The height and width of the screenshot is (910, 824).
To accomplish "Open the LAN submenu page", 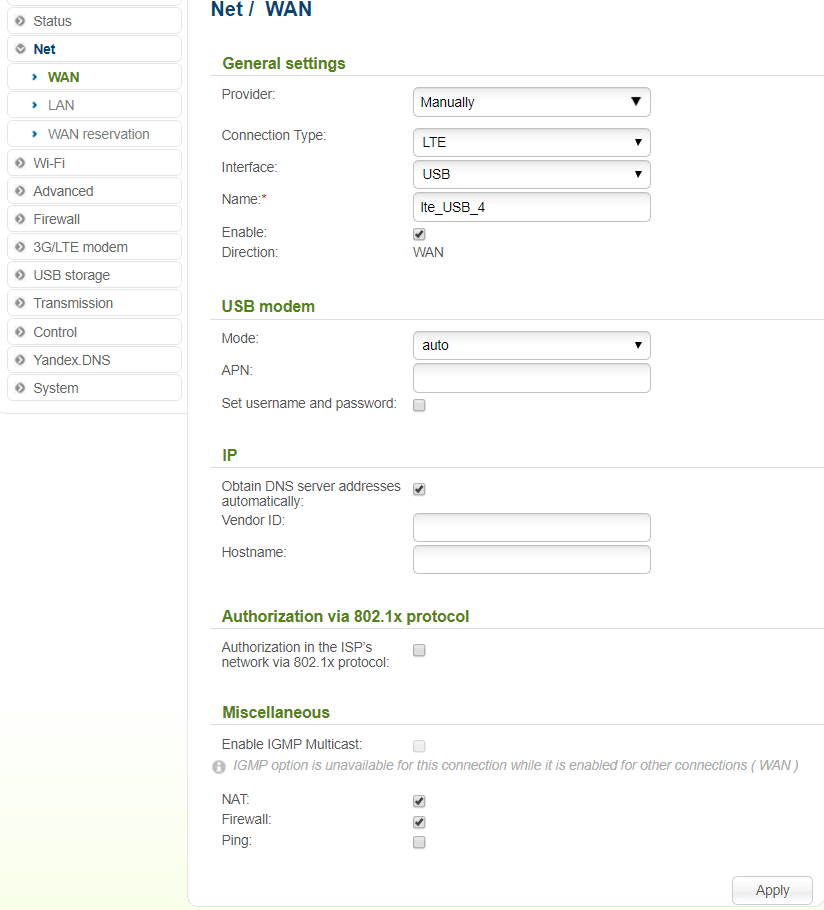I will point(61,105).
